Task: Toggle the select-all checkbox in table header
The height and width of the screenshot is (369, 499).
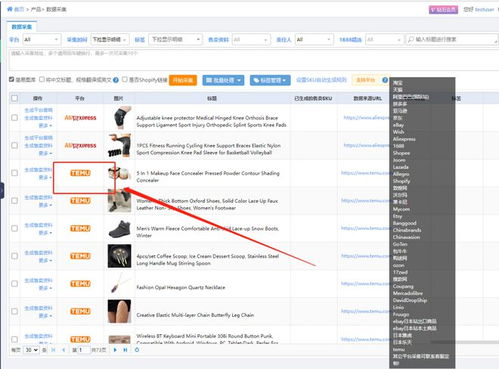Action: pos(14,98)
